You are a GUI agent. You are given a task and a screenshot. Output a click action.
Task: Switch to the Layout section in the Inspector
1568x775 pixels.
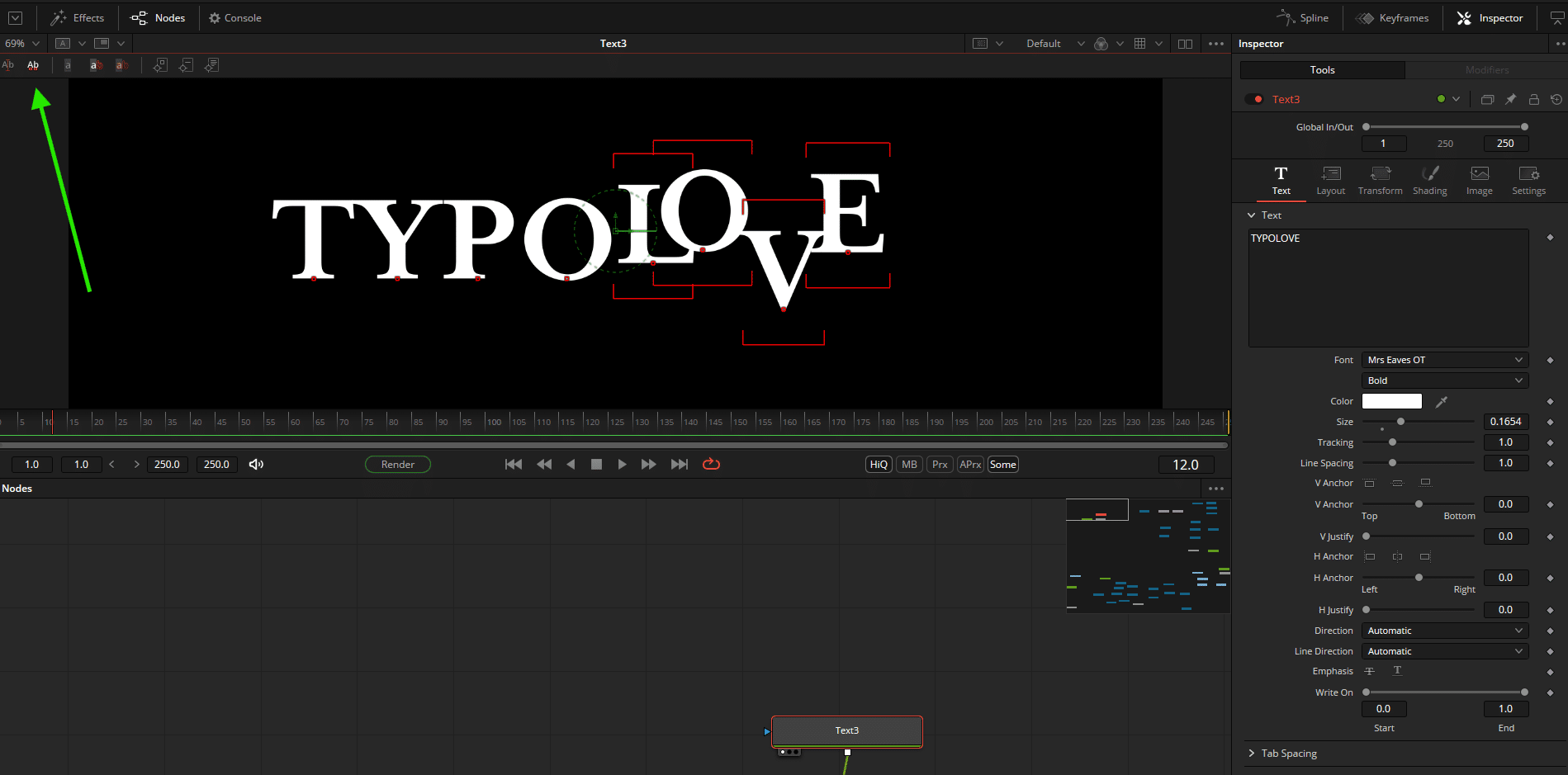(x=1330, y=180)
